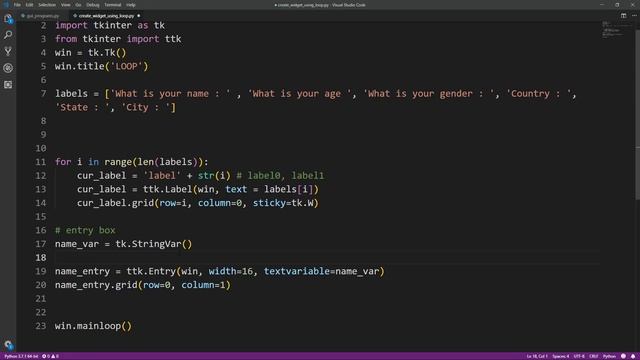Click 'name_entry.grid' on line 20

(x=96, y=285)
